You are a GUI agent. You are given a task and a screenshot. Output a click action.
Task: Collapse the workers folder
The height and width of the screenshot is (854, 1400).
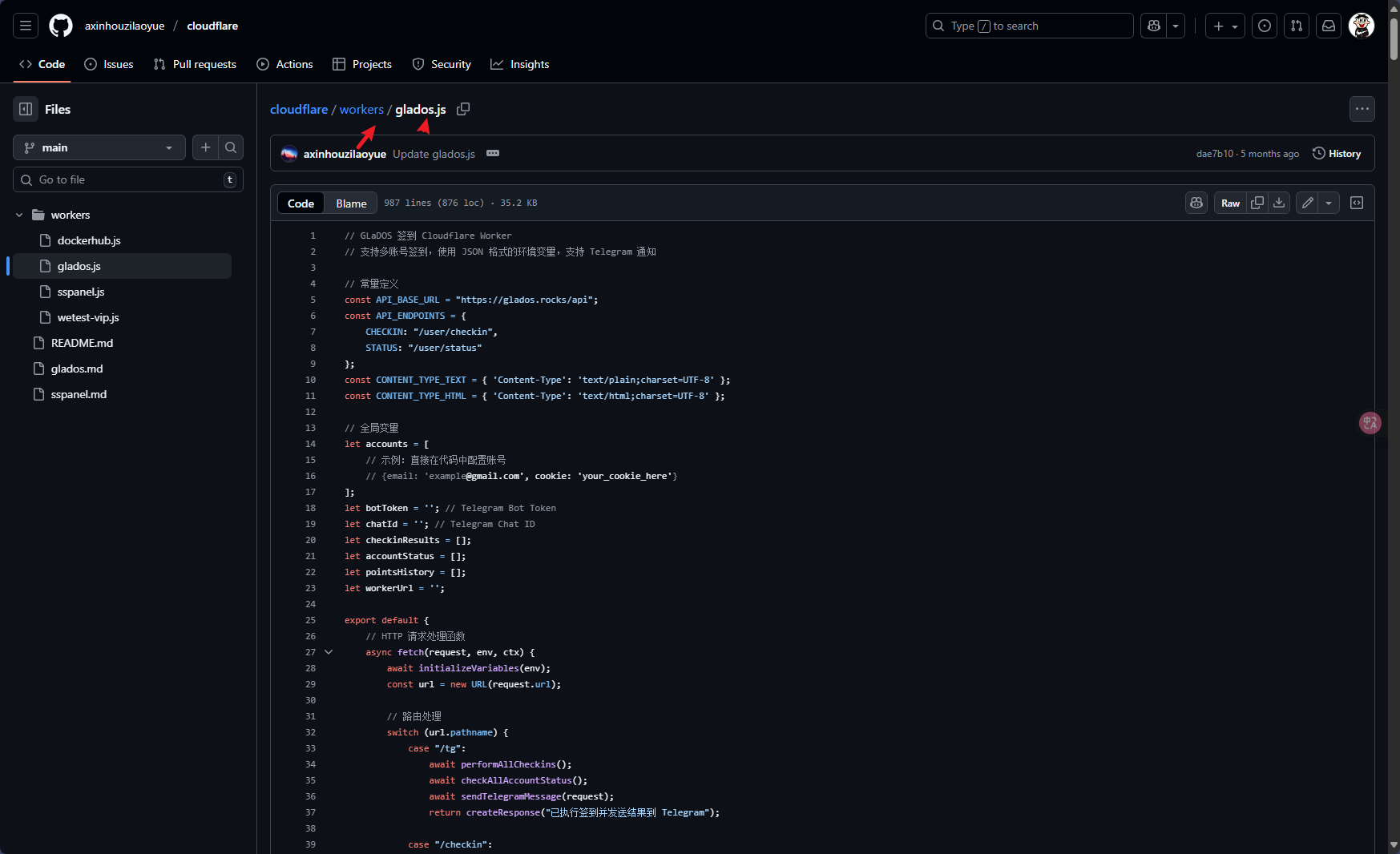[19, 215]
